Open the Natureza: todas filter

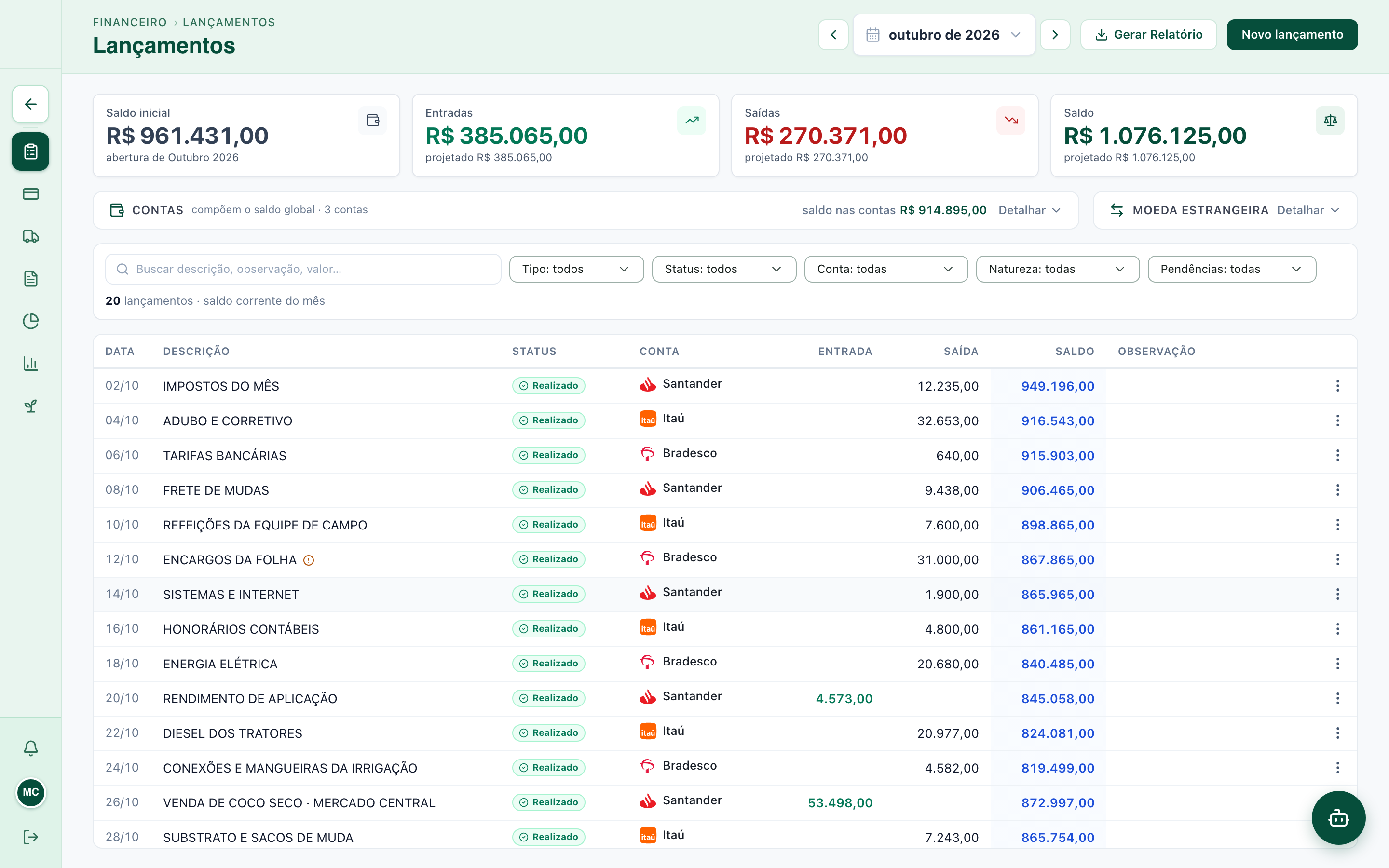[1057, 269]
